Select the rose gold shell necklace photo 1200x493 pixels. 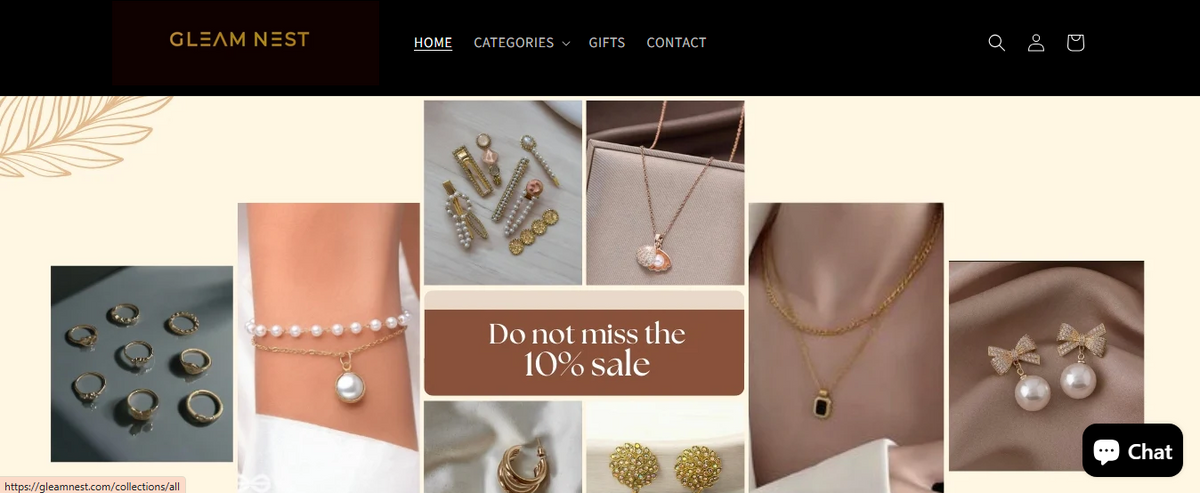point(665,193)
